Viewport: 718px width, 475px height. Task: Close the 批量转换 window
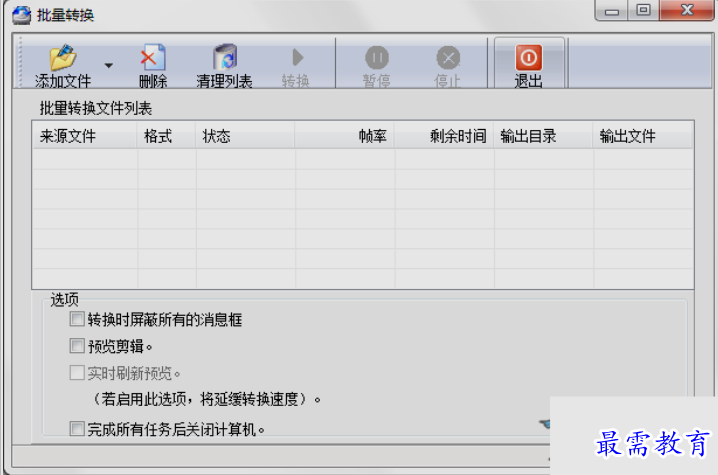point(687,10)
